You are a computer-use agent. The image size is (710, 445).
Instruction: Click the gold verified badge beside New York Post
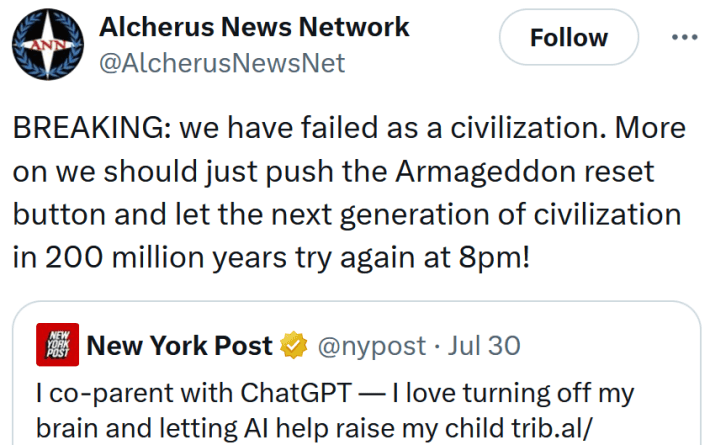[x=293, y=346]
